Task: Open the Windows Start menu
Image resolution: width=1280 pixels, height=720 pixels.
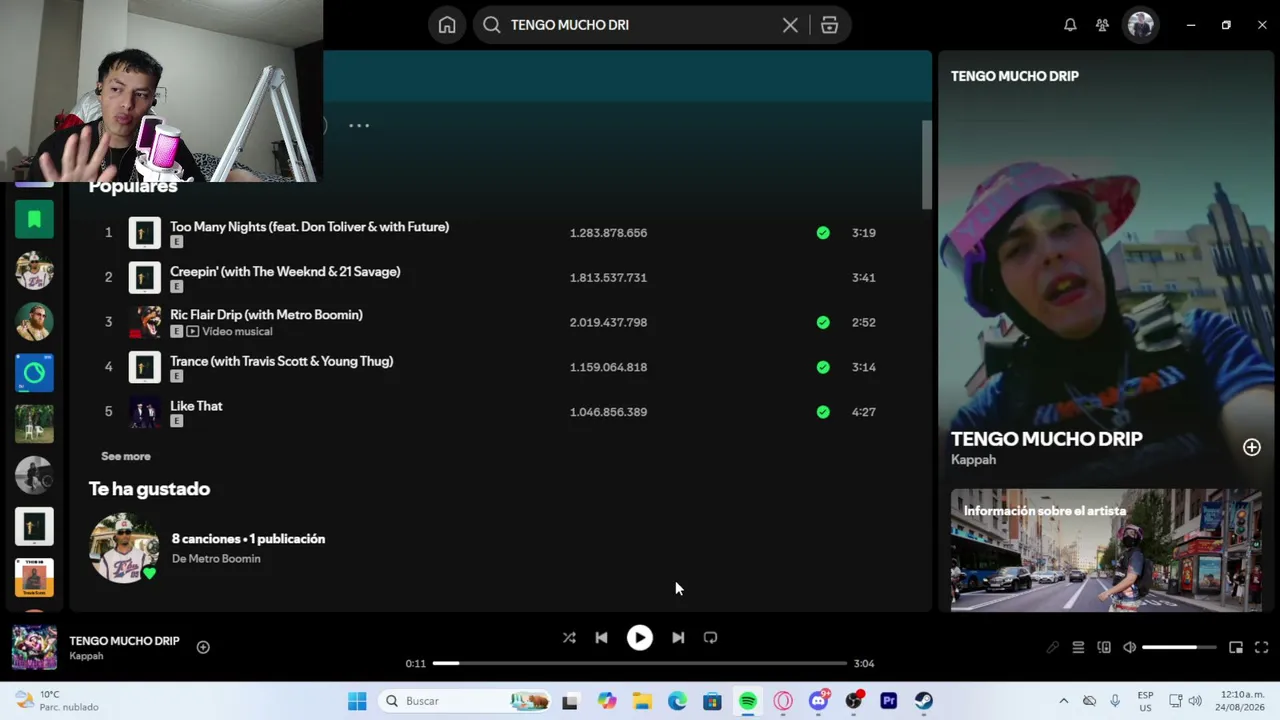Action: click(x=357, y=701)
